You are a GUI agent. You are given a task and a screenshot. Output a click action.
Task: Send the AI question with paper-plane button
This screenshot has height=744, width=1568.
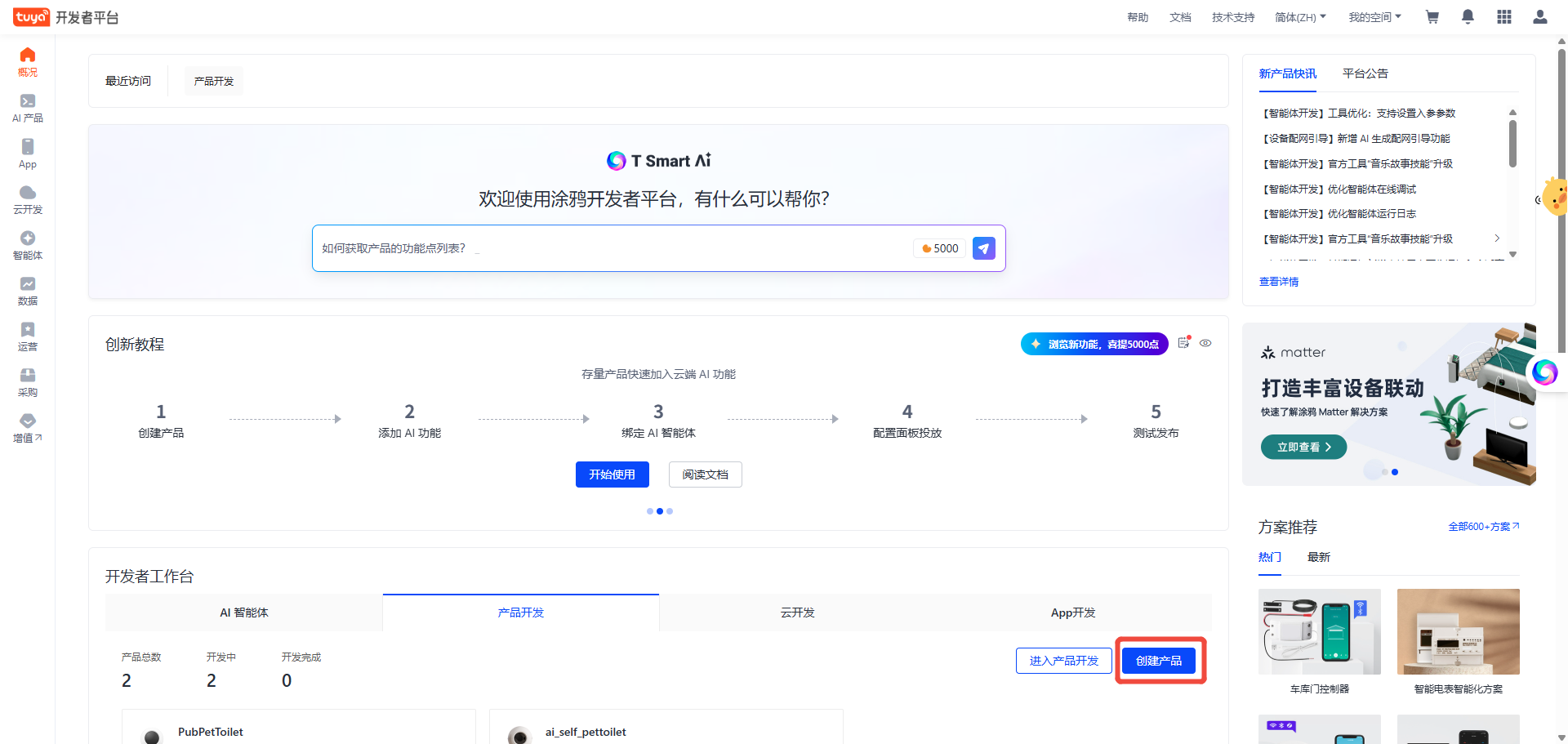pos(984,248)
